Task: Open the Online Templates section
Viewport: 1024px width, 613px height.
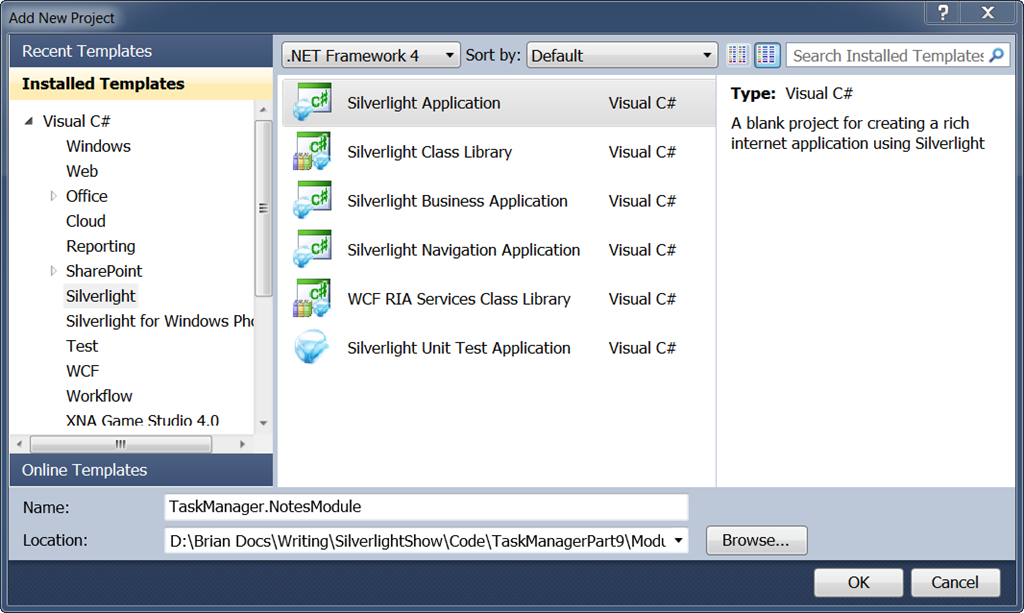Action: point(141,470)
